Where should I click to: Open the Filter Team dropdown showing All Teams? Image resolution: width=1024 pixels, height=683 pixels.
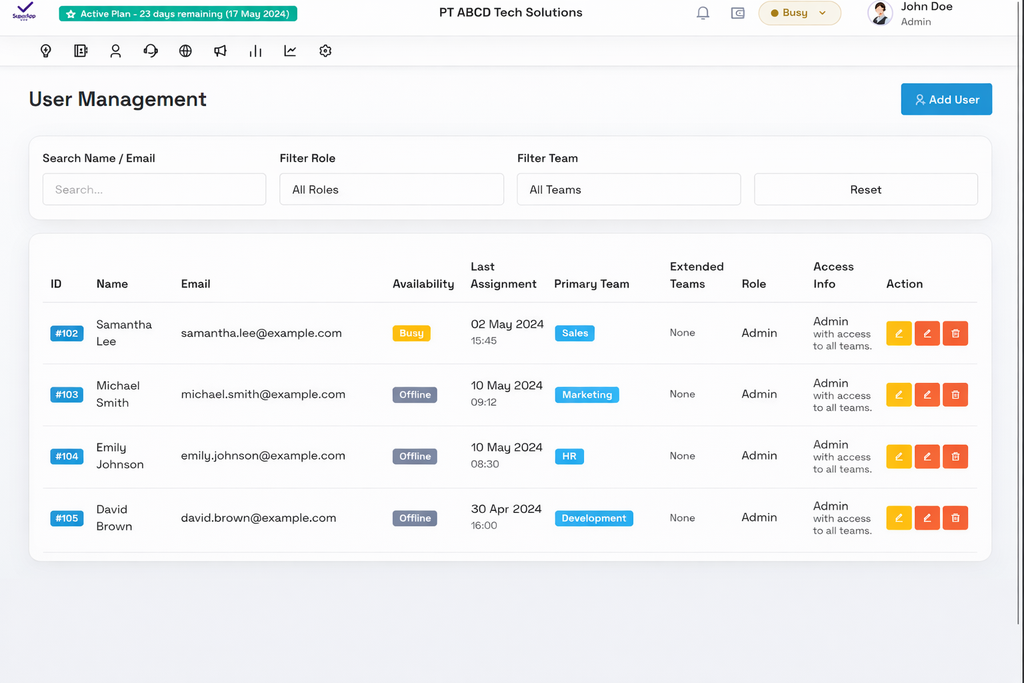point(628,189)
